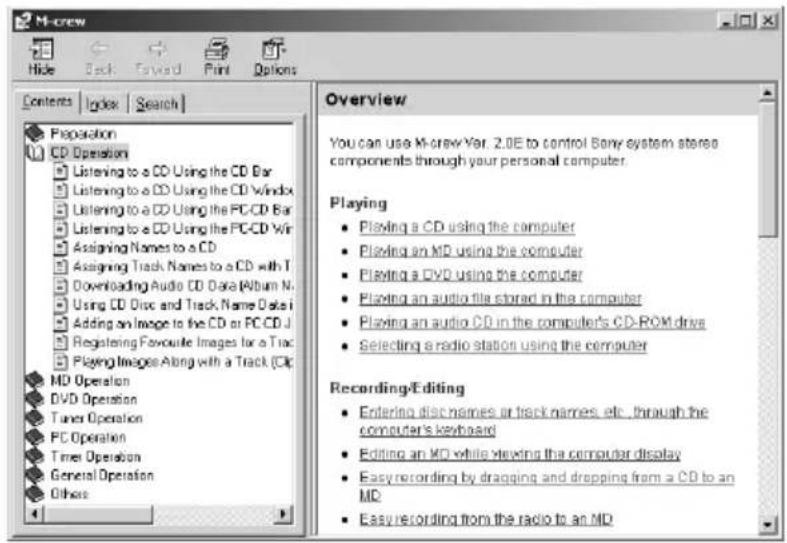787x543 pixels.
Task: Switch to the Index tab
Action: (x=102, y=104)
